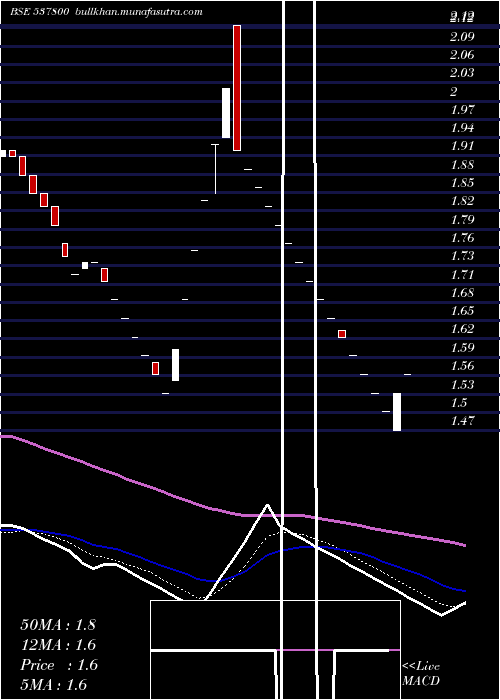Click the 2.09 price axis label
Screen dimensions: 500x700
462,37
